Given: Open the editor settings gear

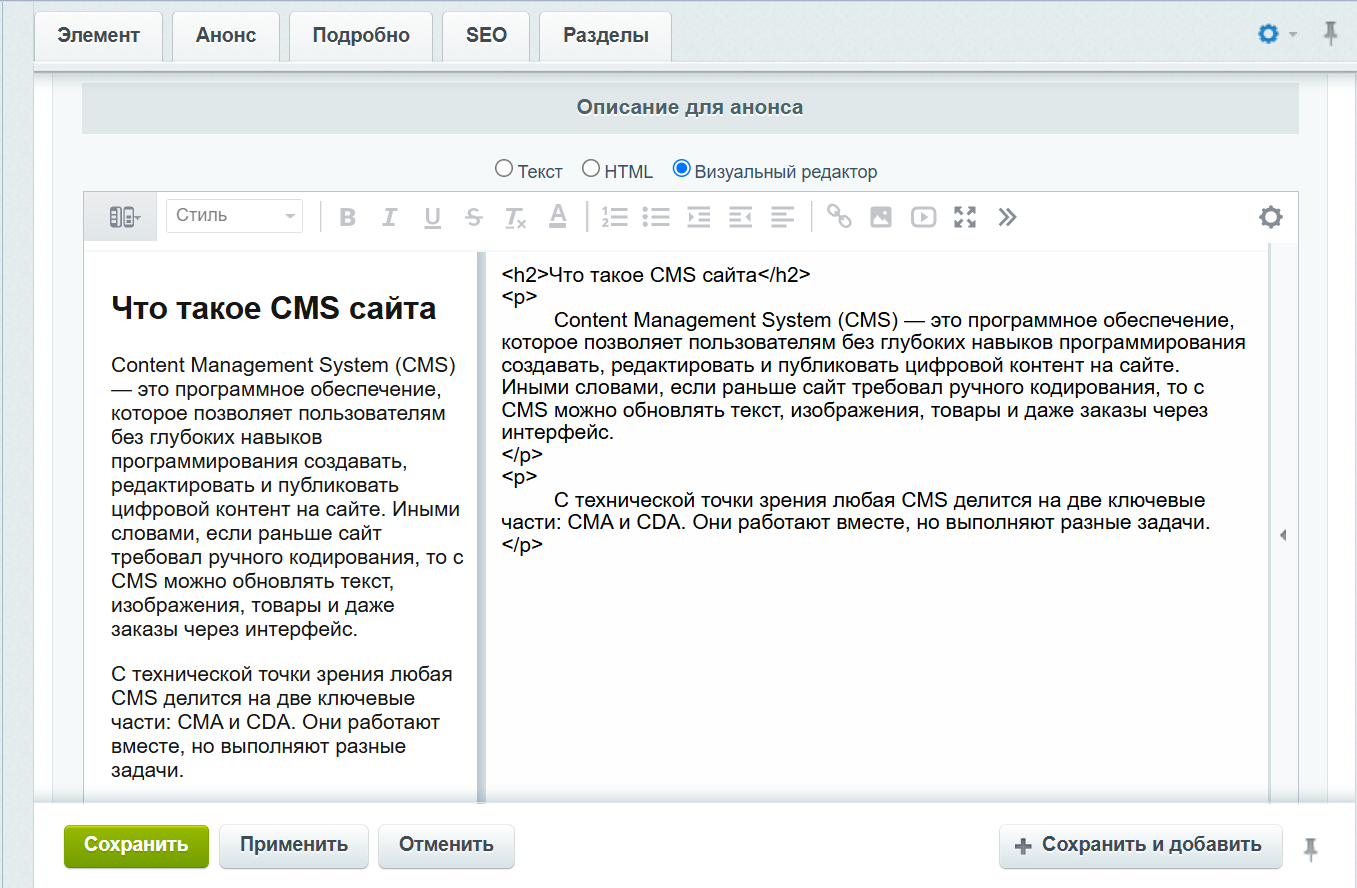Looking at the screenshot, I should pyautogui.click(x=1271, y=217).
